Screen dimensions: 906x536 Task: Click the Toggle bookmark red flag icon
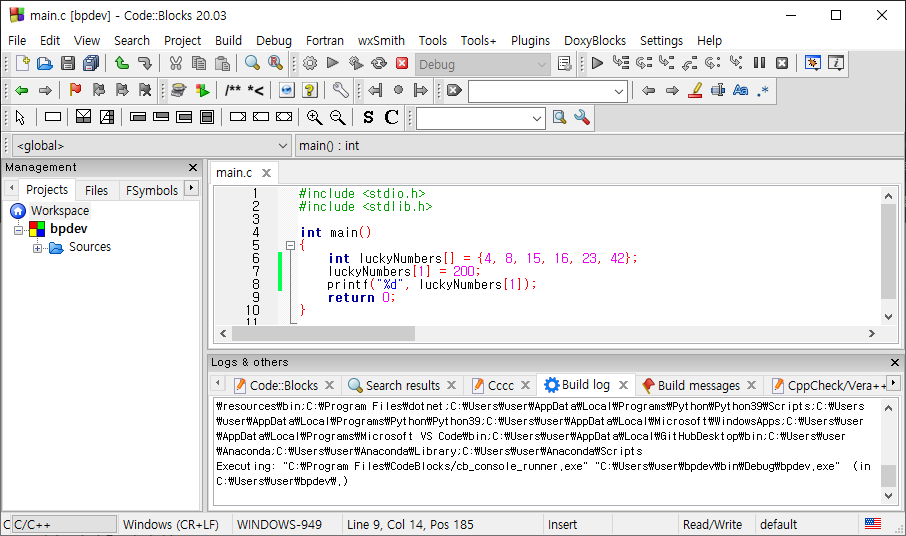(75, 90)
